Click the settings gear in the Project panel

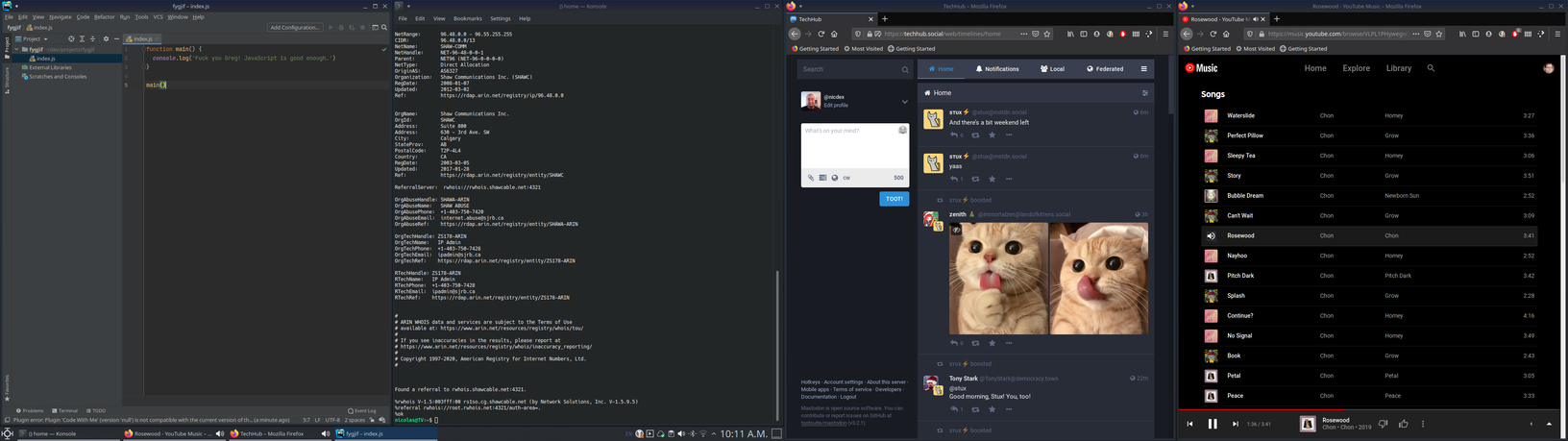(106, 38)
